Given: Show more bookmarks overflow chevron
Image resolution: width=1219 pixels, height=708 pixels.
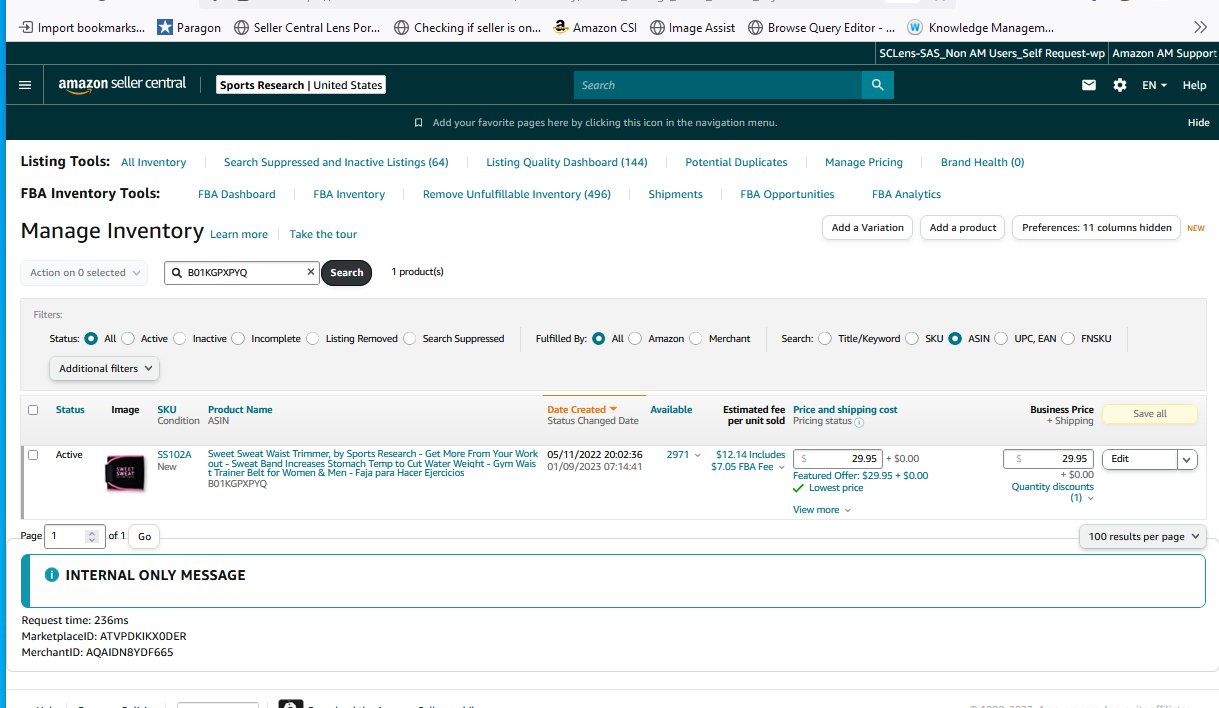Looking at the screenshot, I should (1200, 27).
